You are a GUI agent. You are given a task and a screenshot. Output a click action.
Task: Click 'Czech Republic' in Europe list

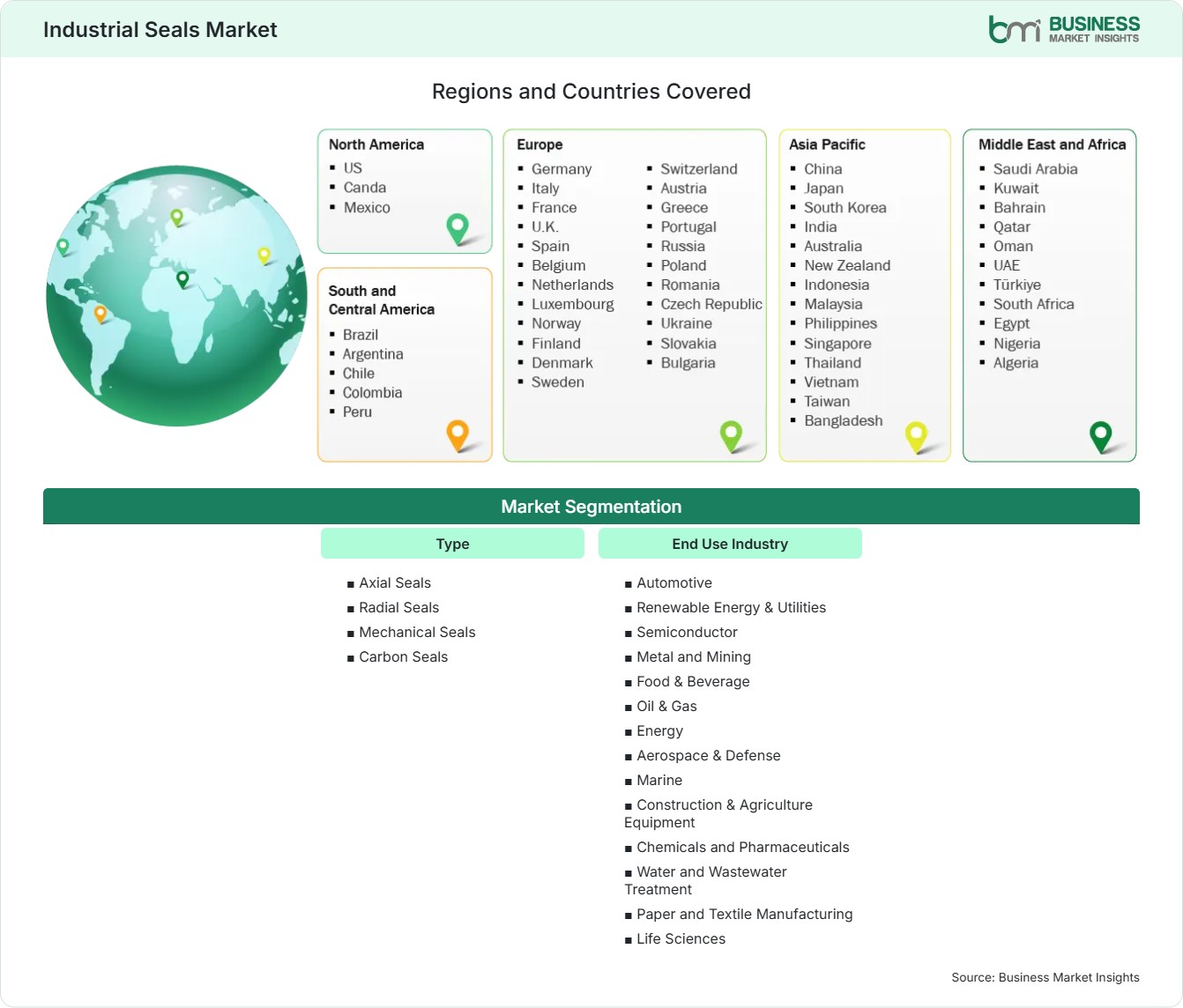711,304
